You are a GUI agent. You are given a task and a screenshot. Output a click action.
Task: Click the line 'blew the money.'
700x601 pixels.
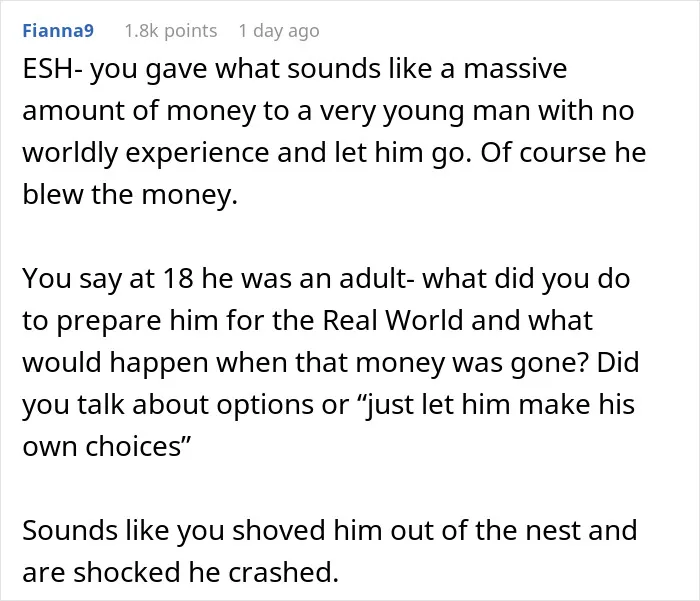(130, 195)
